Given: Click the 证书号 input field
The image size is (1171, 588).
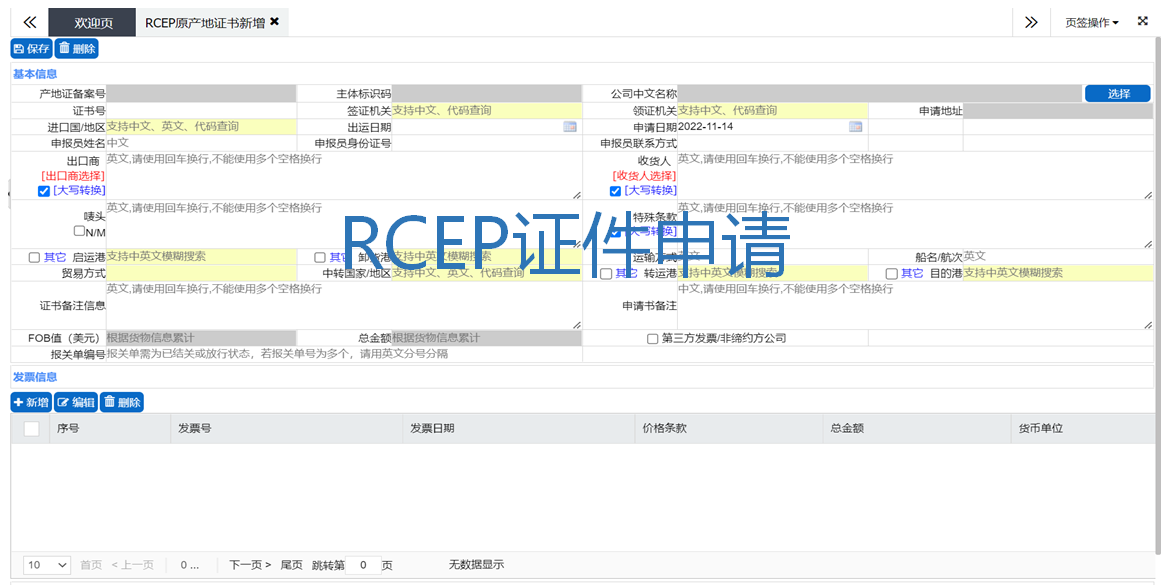Looking at the screenshot, I should click(201, 111).
